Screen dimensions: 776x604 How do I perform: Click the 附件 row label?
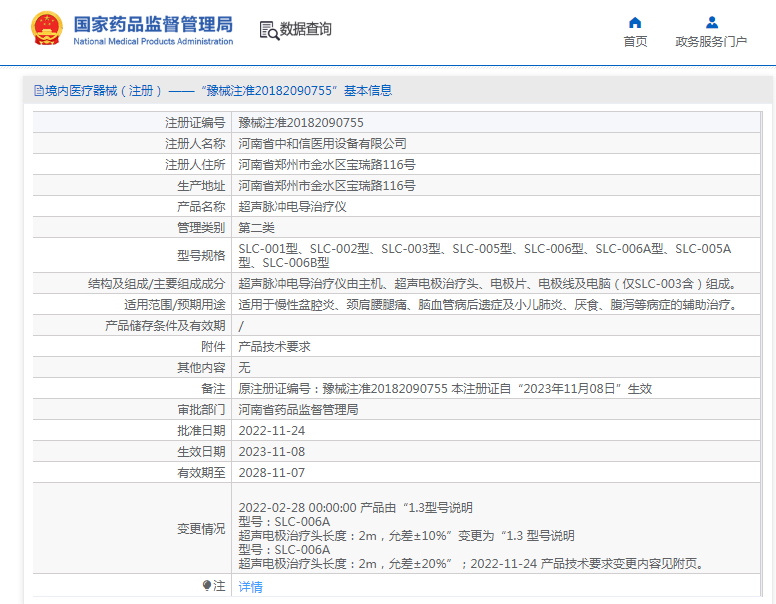click(x=213, y=347)
